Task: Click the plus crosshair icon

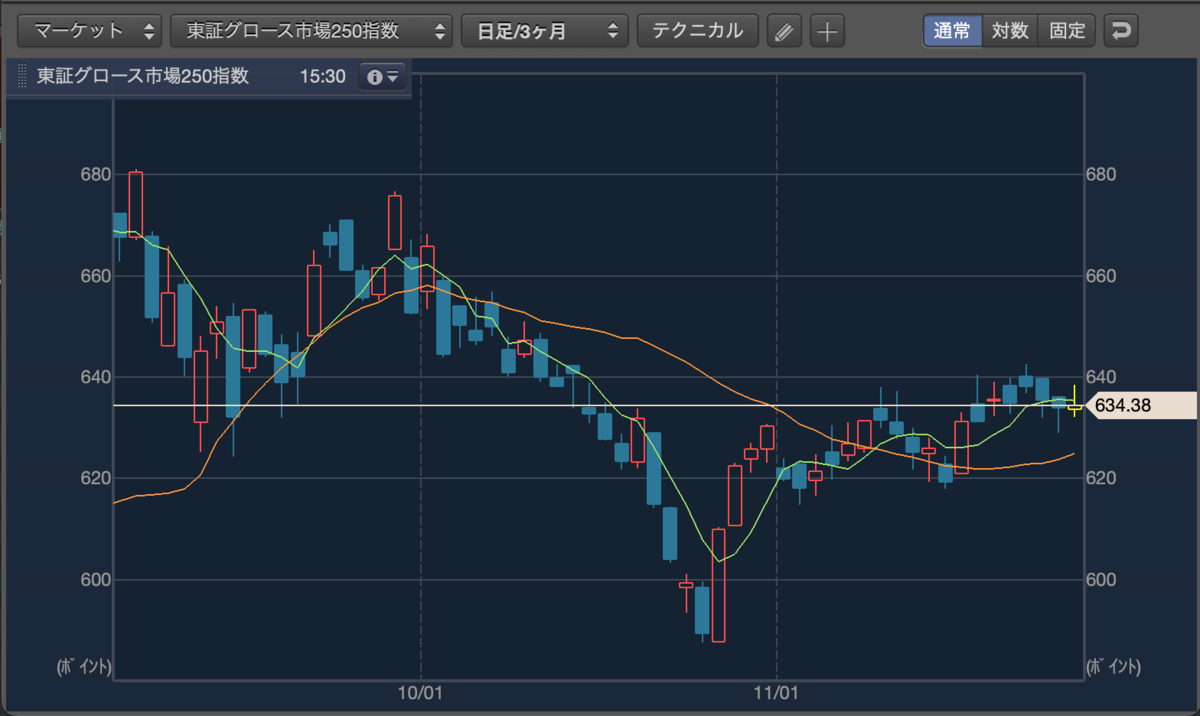Action: pyautogui.click(x=826, y=31)
